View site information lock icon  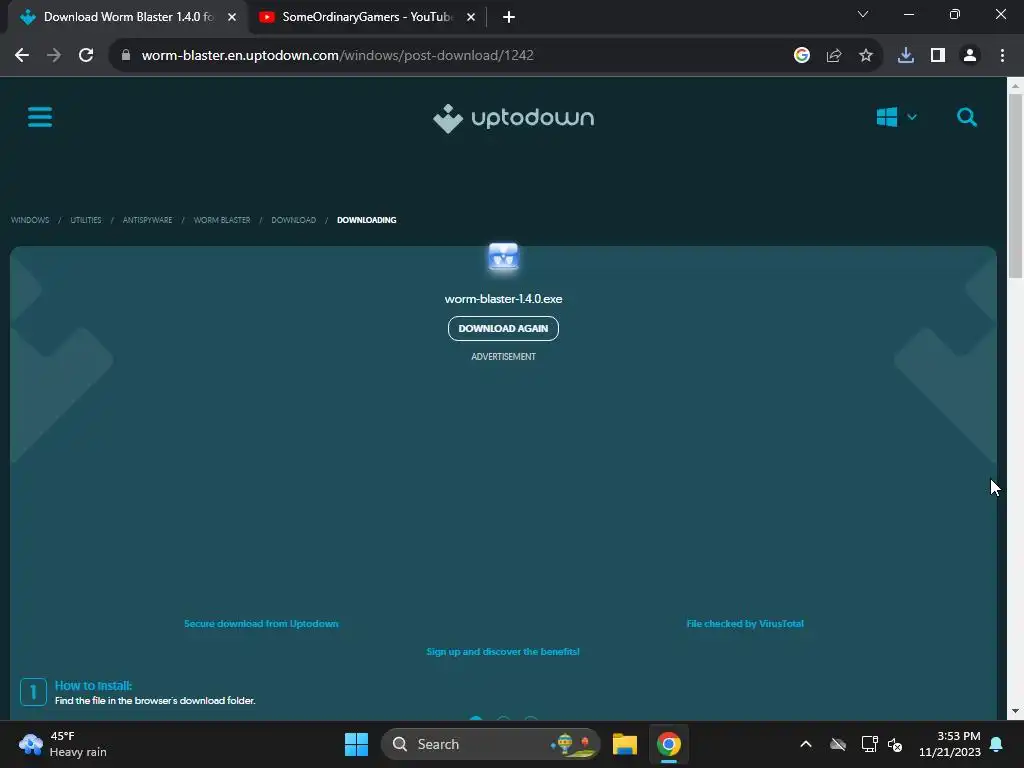coord(126,56)
